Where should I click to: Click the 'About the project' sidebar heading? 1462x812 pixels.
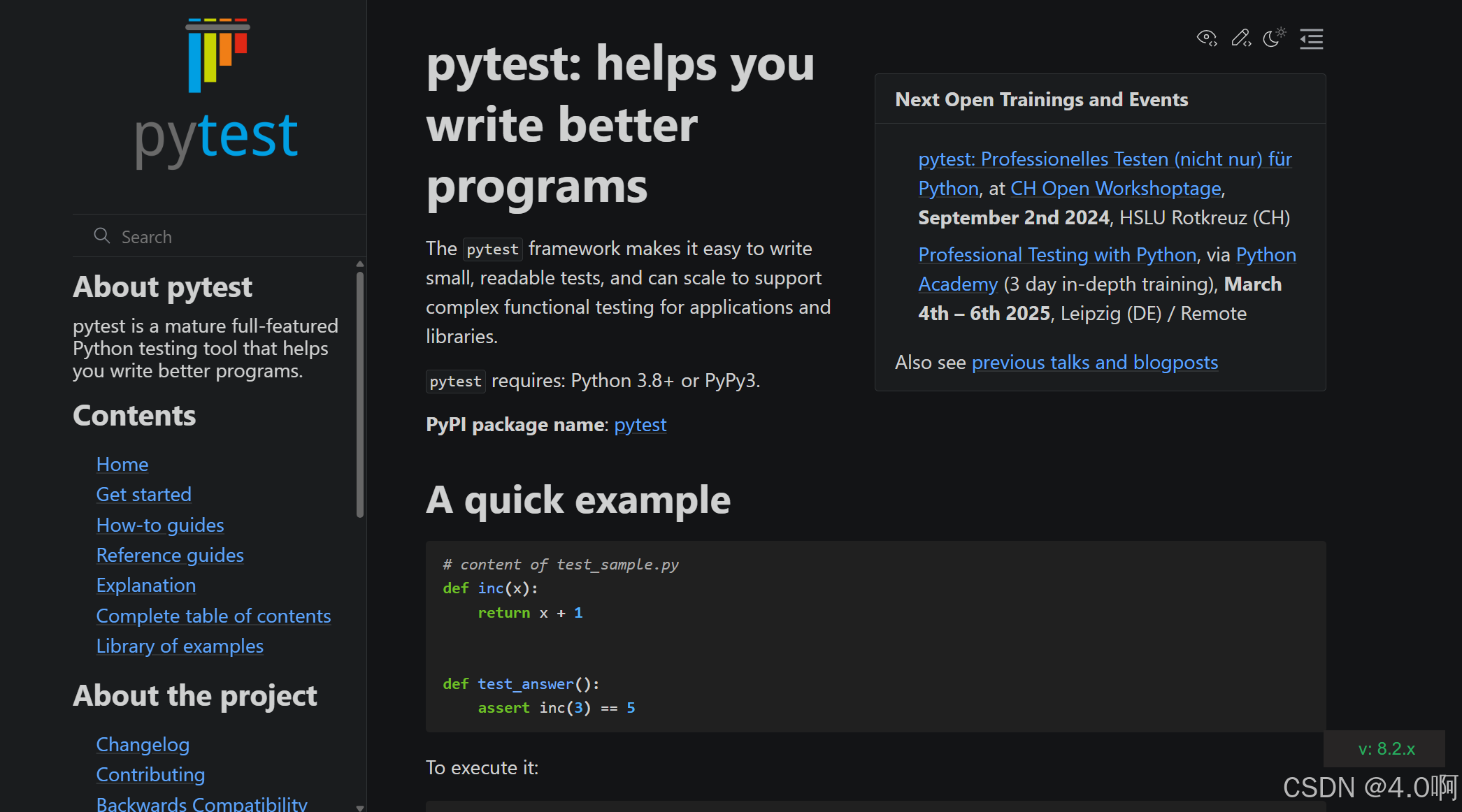coord(195,695)
